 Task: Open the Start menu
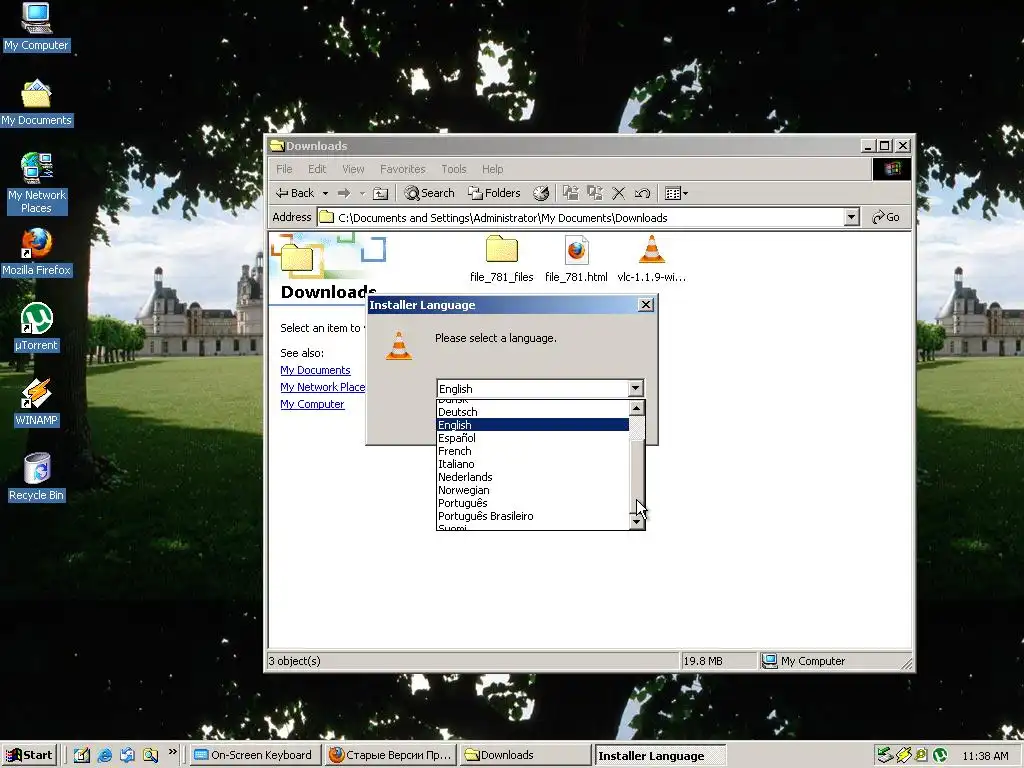pos(30,755)
